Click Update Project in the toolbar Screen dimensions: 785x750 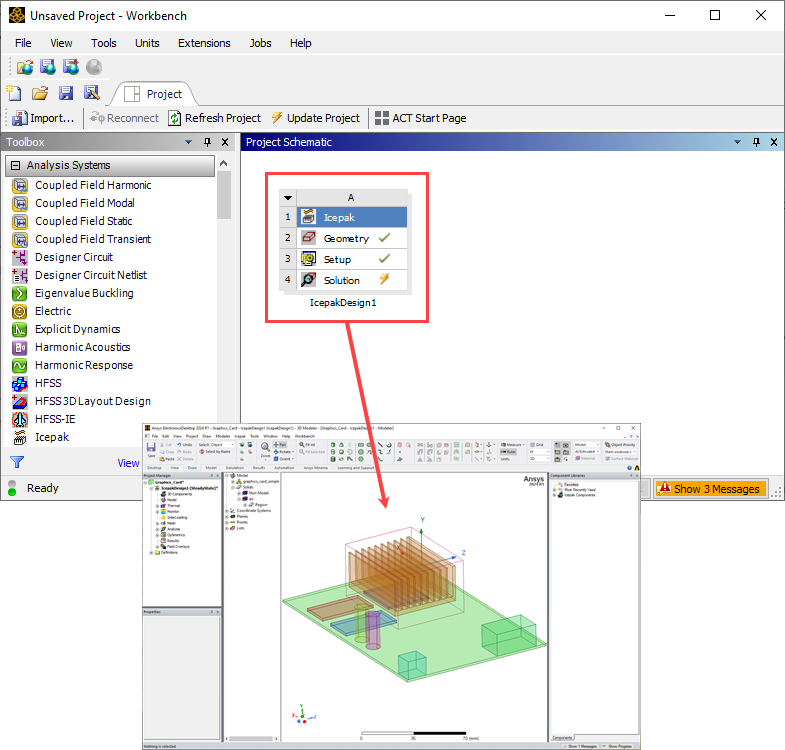tap(315, 118)
